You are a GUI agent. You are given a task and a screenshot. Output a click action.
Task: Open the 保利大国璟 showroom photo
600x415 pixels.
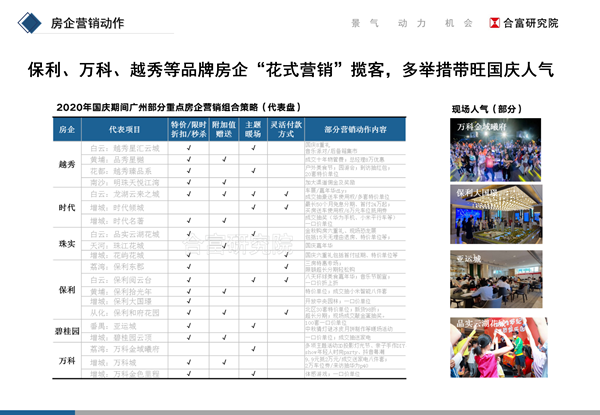496,214
